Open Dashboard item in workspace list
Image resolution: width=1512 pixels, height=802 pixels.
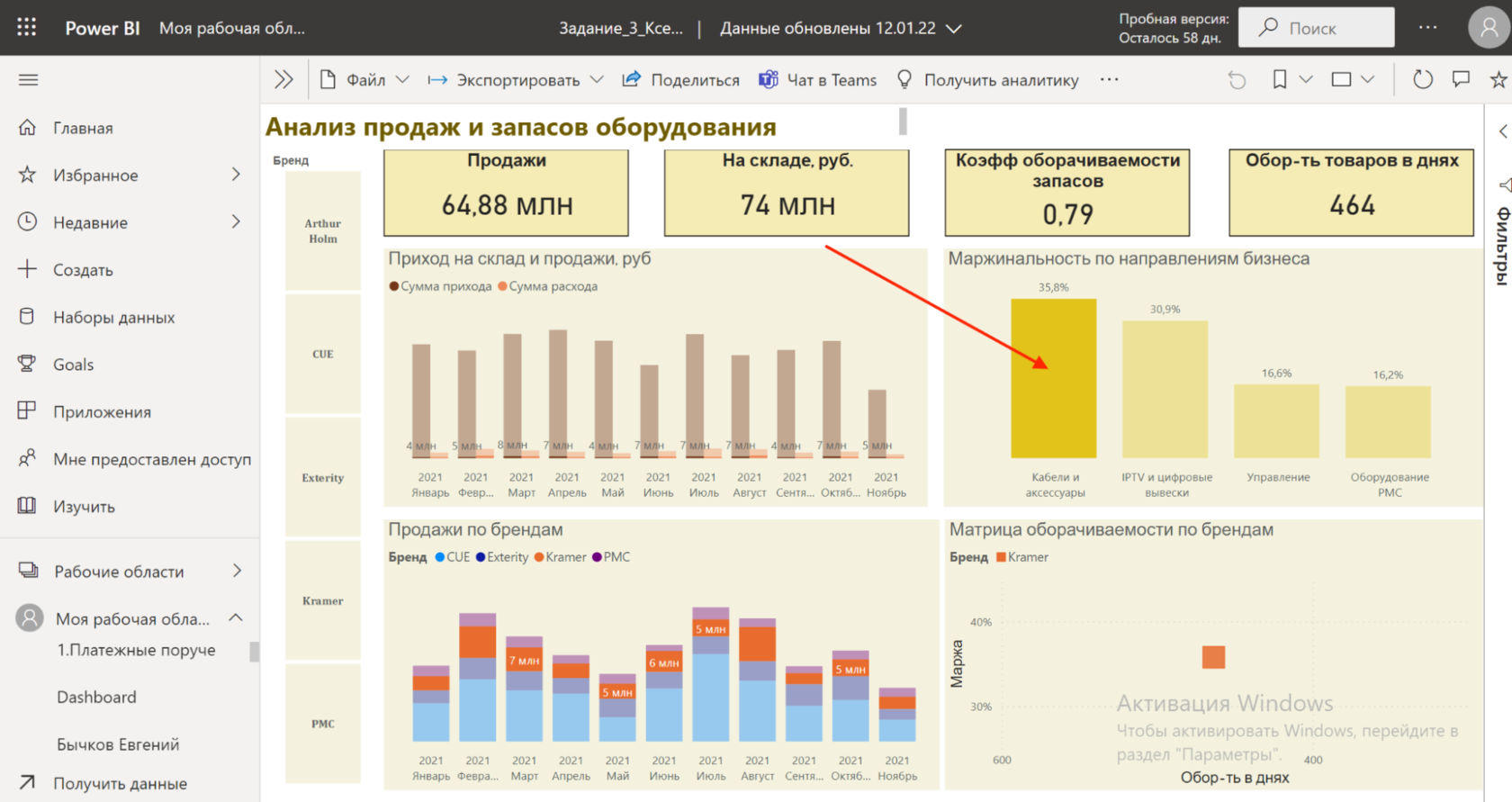click(96, 697)
